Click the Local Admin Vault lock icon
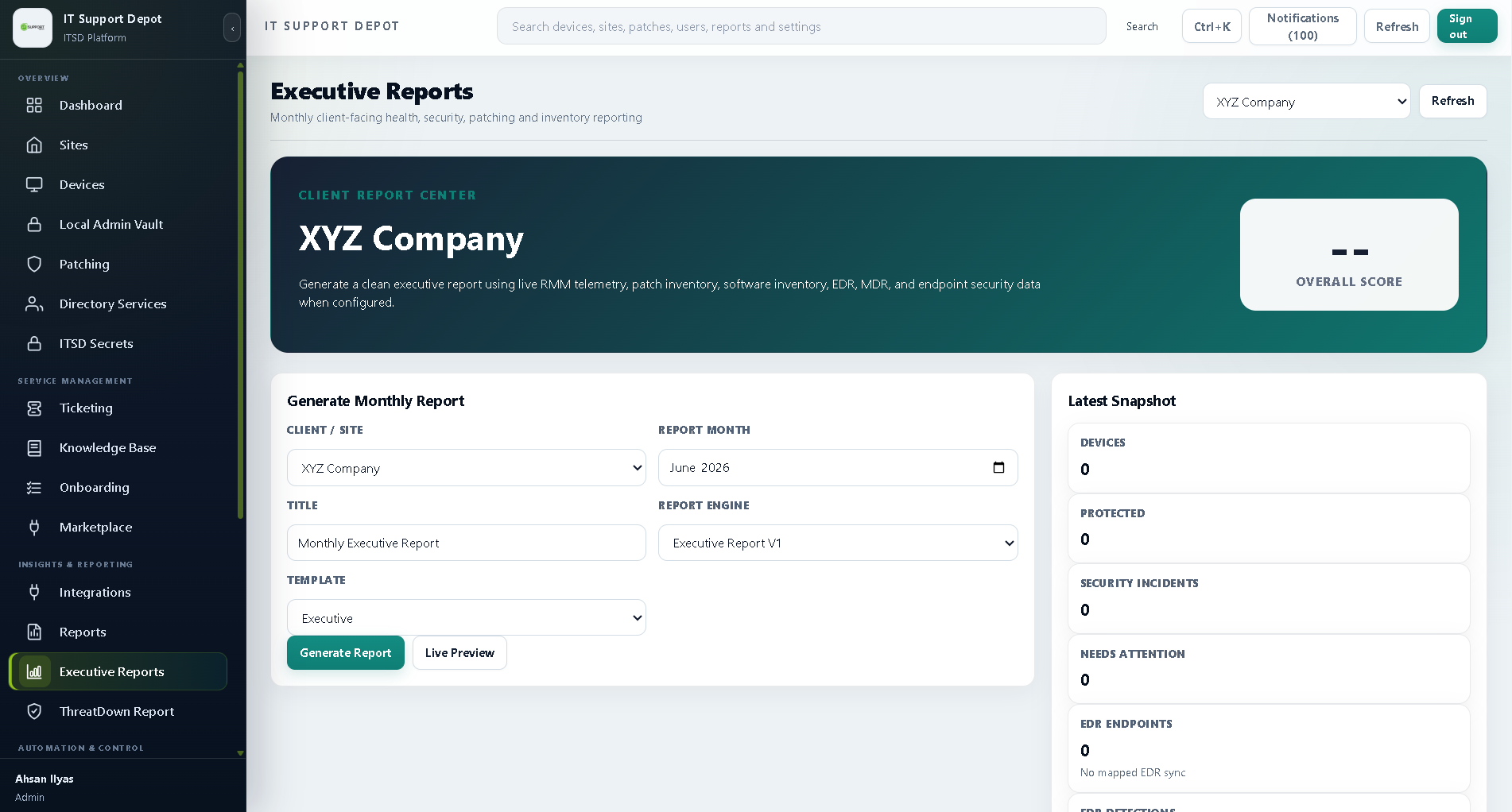The width and height of the screenshot is (1512, 812). click(34, 224)
